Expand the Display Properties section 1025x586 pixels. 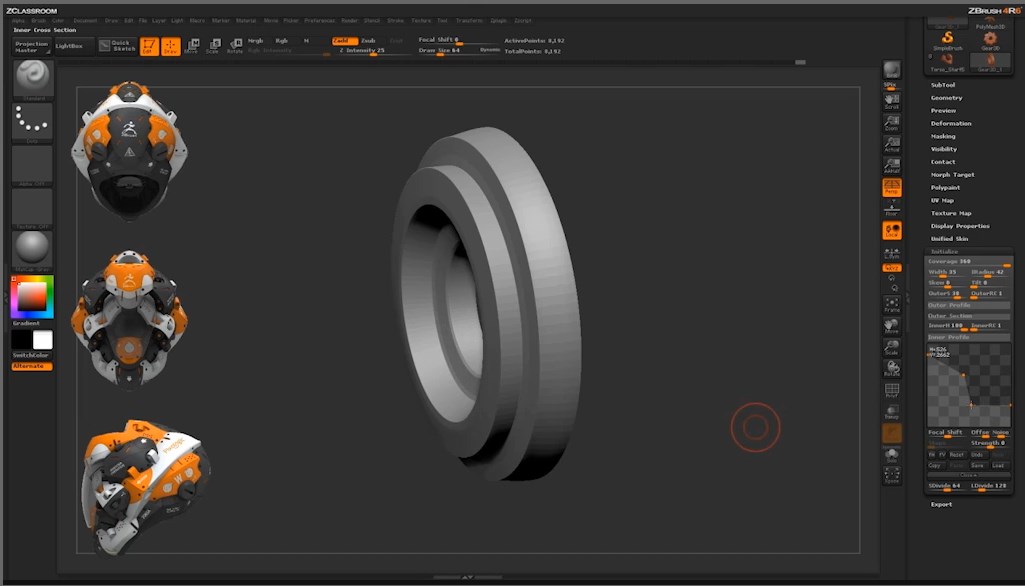pyautogui.click(x=960, y=226)
